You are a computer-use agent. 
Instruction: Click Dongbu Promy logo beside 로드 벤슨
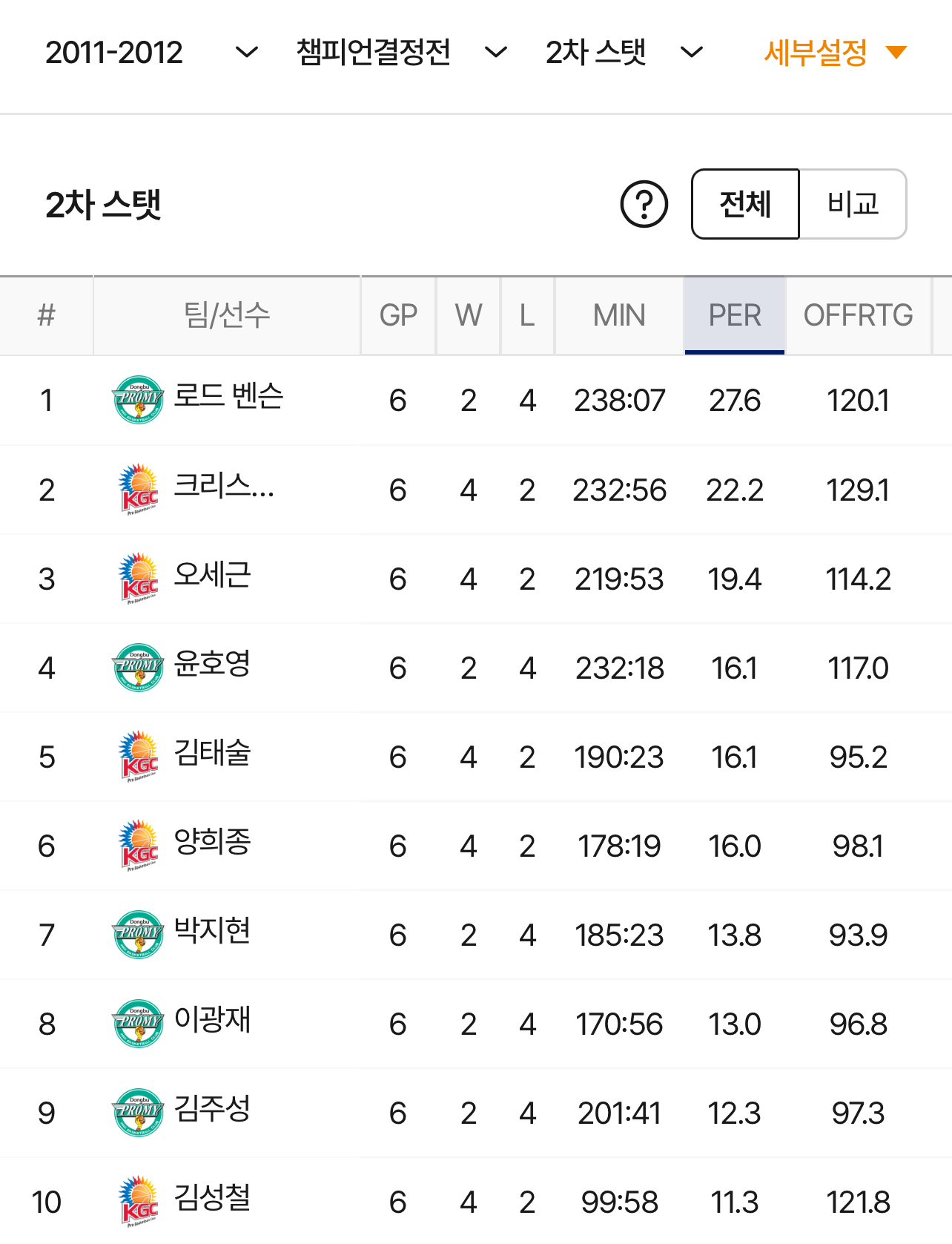click(x=138, y=400)
